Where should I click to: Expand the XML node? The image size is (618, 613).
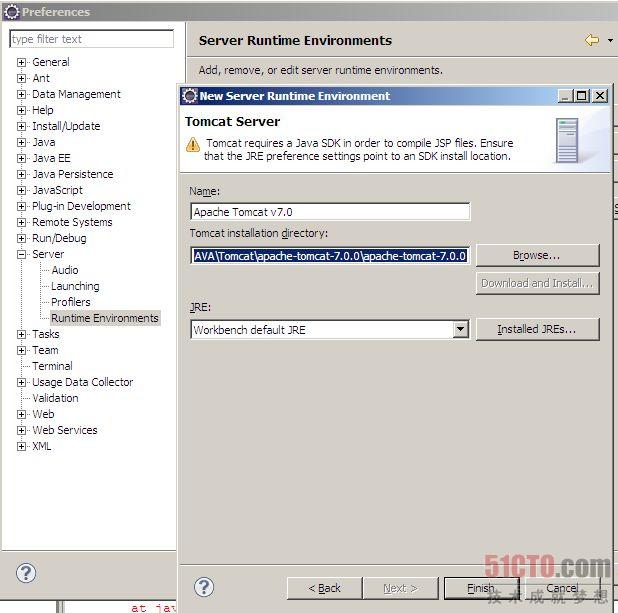coord(21,446)
